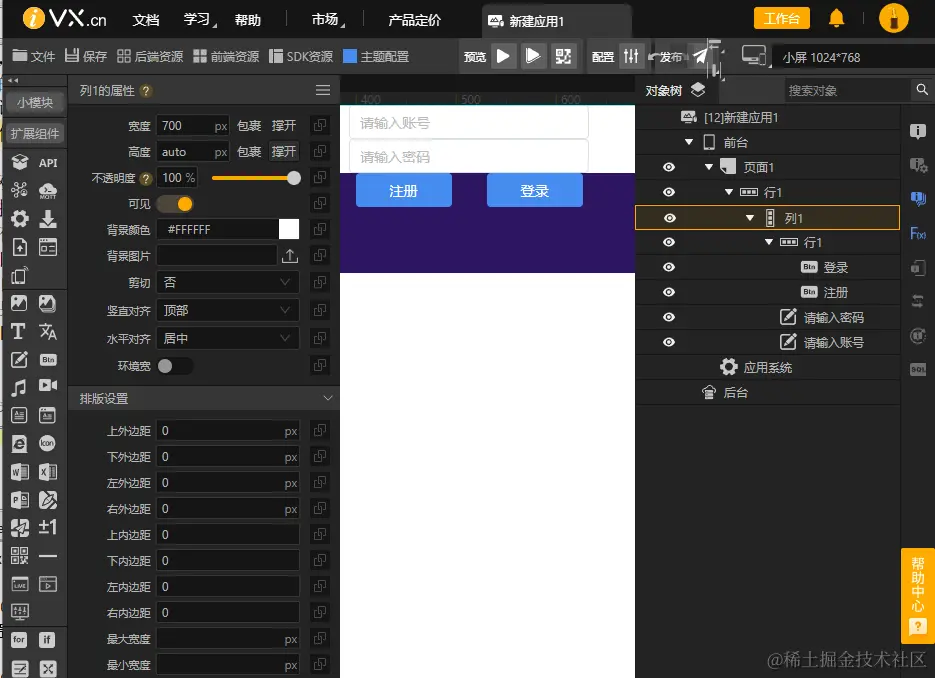Click the preview play button
935x678 pixels.
[x=503, y=57]
